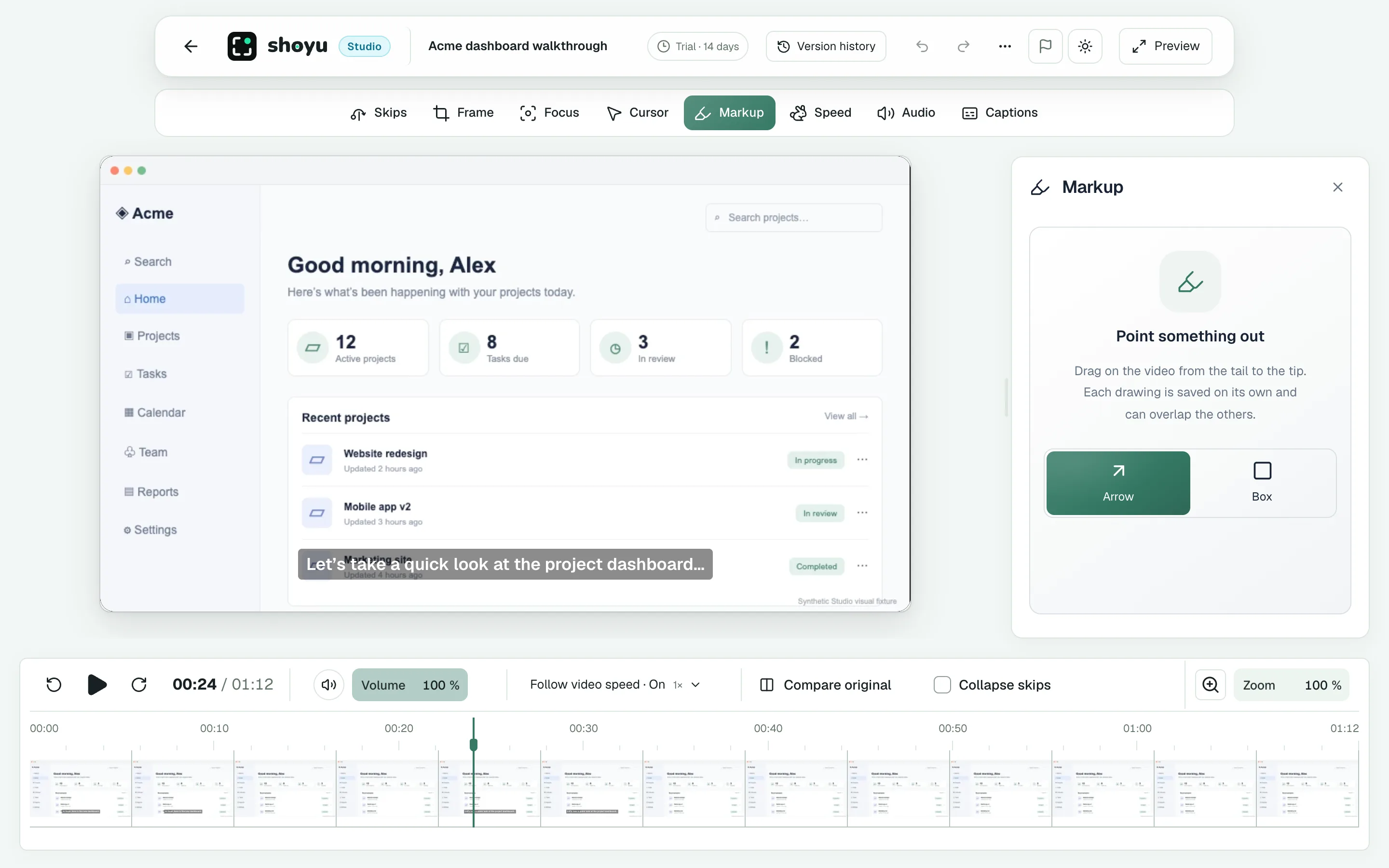Expand the Follow video speed dropdown
The image size is (1389, 868).
click(x=615, y=684)
